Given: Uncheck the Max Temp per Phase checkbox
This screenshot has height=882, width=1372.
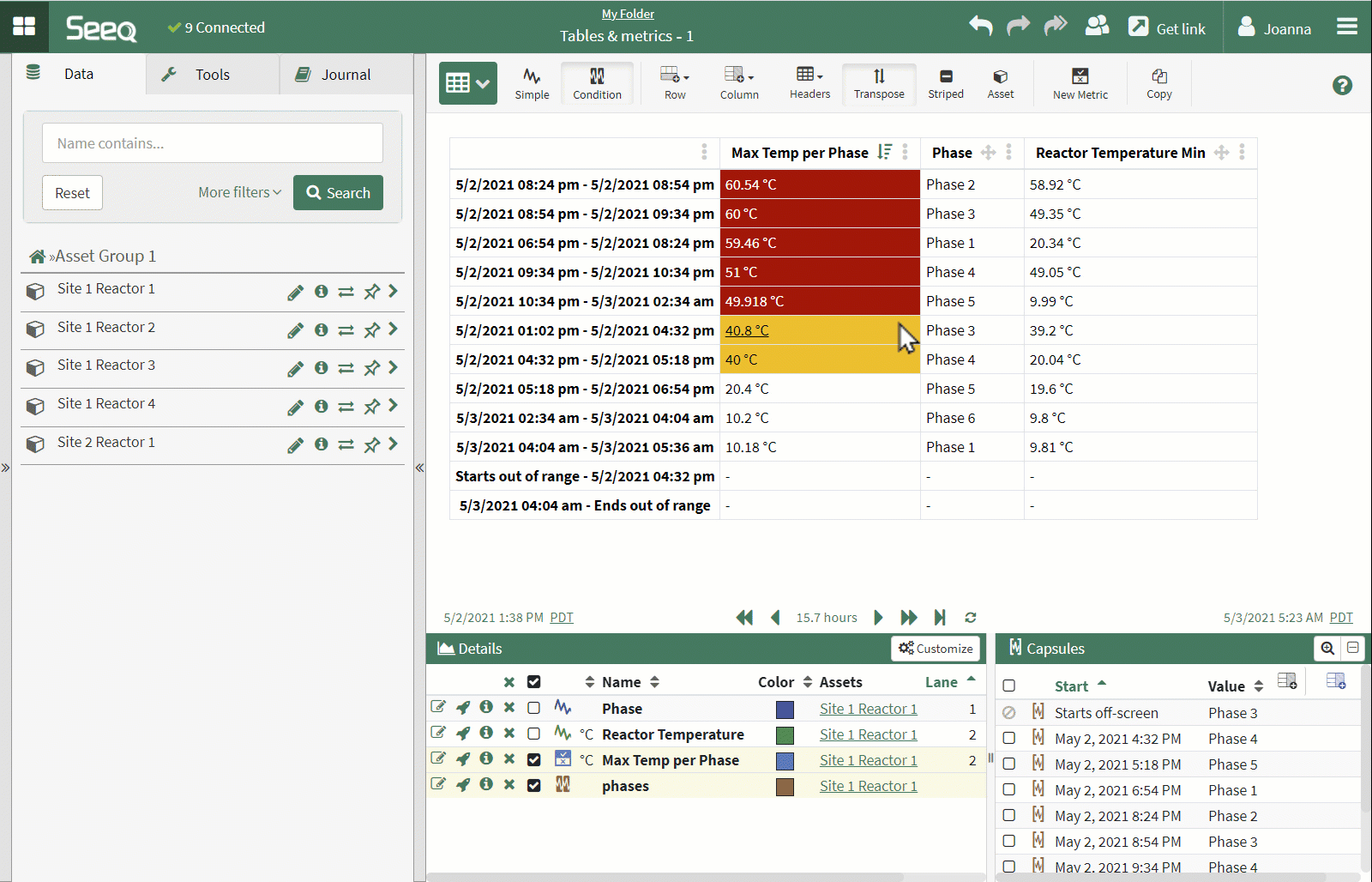Looking at the screenshot, I should pos(533,760).
